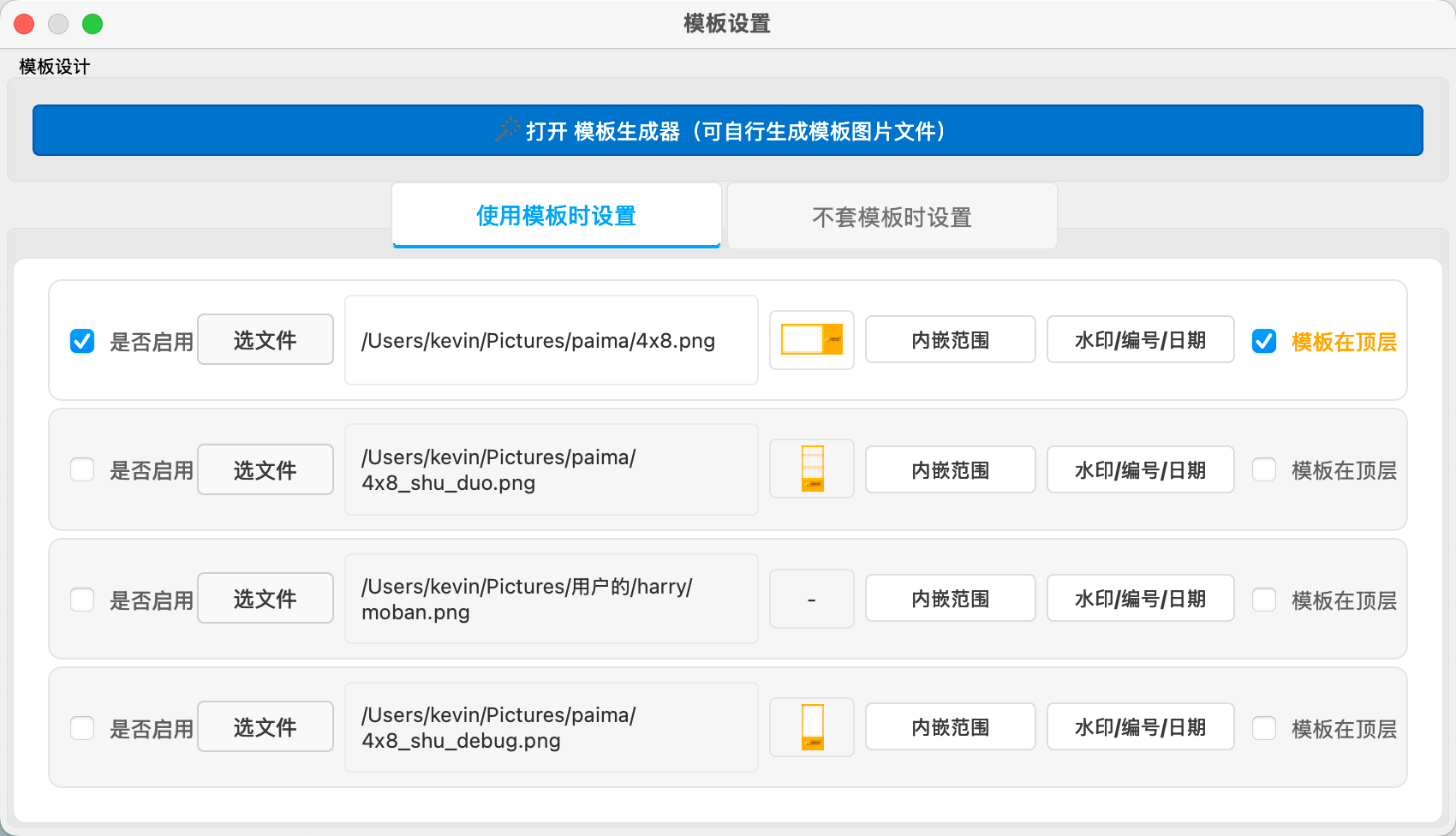Enable the moban.png template checkbox
The image size is (1456, 836).
pyautogui.click(x=82, y=600)
